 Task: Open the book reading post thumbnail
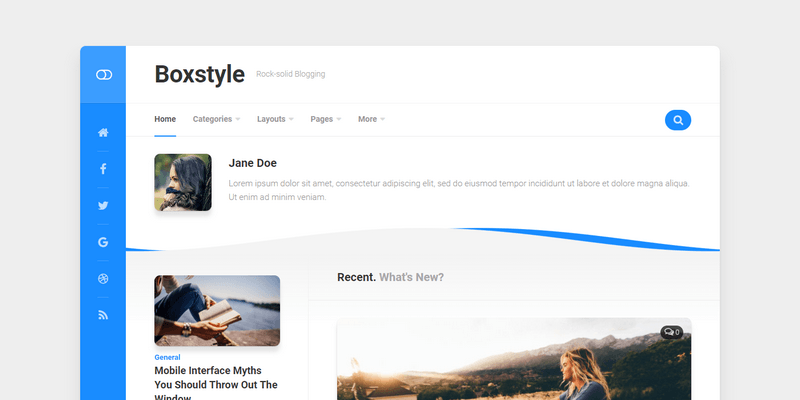[217, 310]
